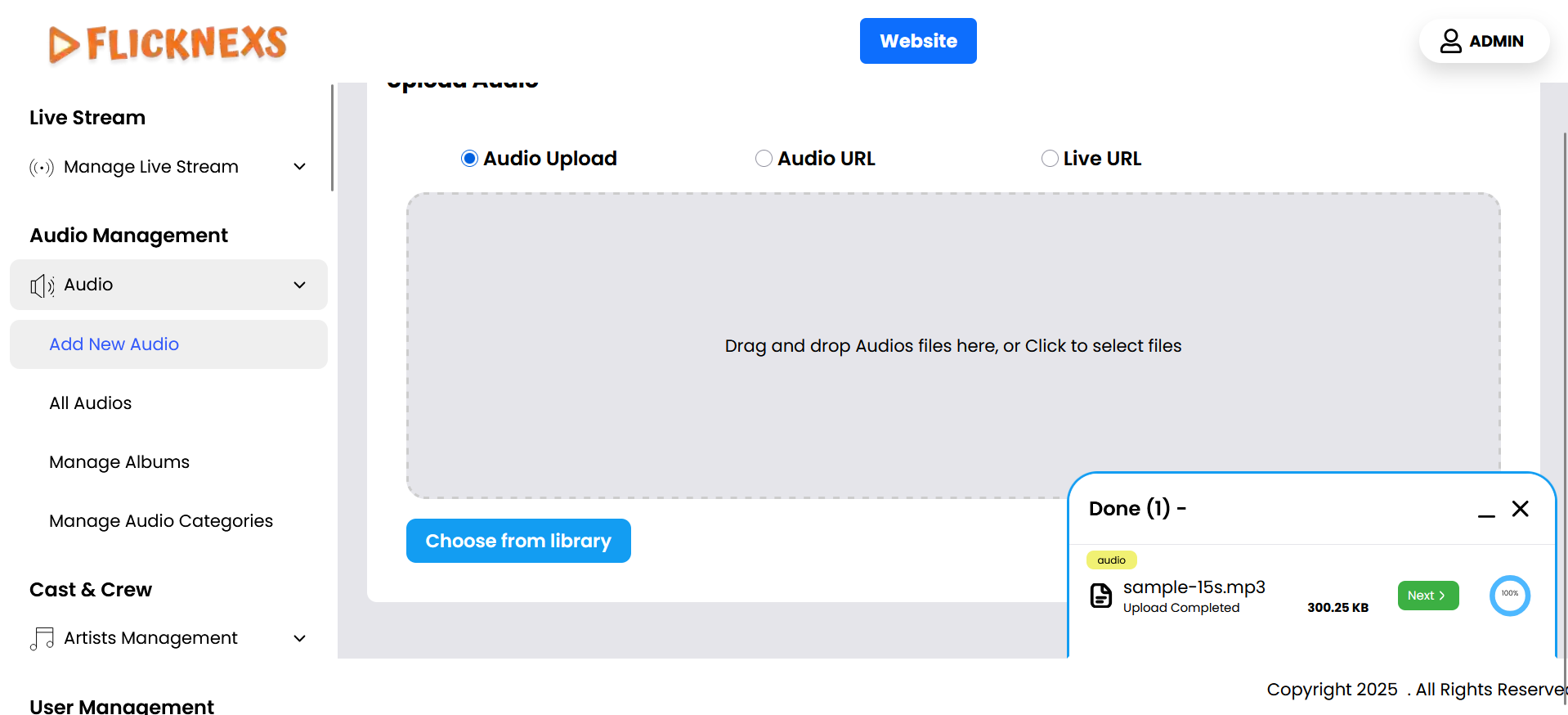Click the live stream broadcast icon
The height and width of the screenshot is (715, 1568).
tap(42, 168)
